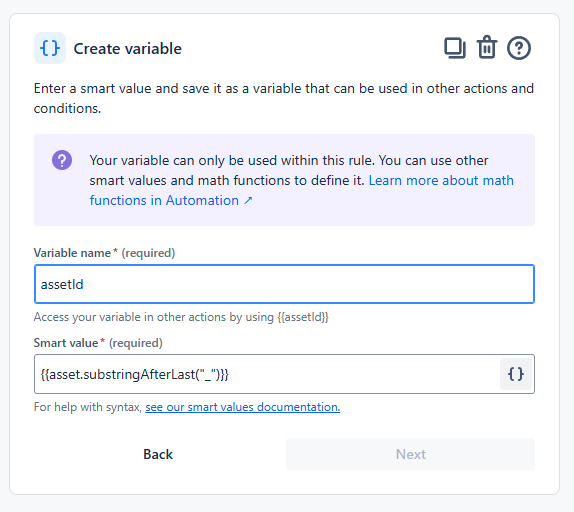The width and height of the screenshot is (574, 512).
Task: Click the purple info panel message text
Action: (x=302, y=180)
